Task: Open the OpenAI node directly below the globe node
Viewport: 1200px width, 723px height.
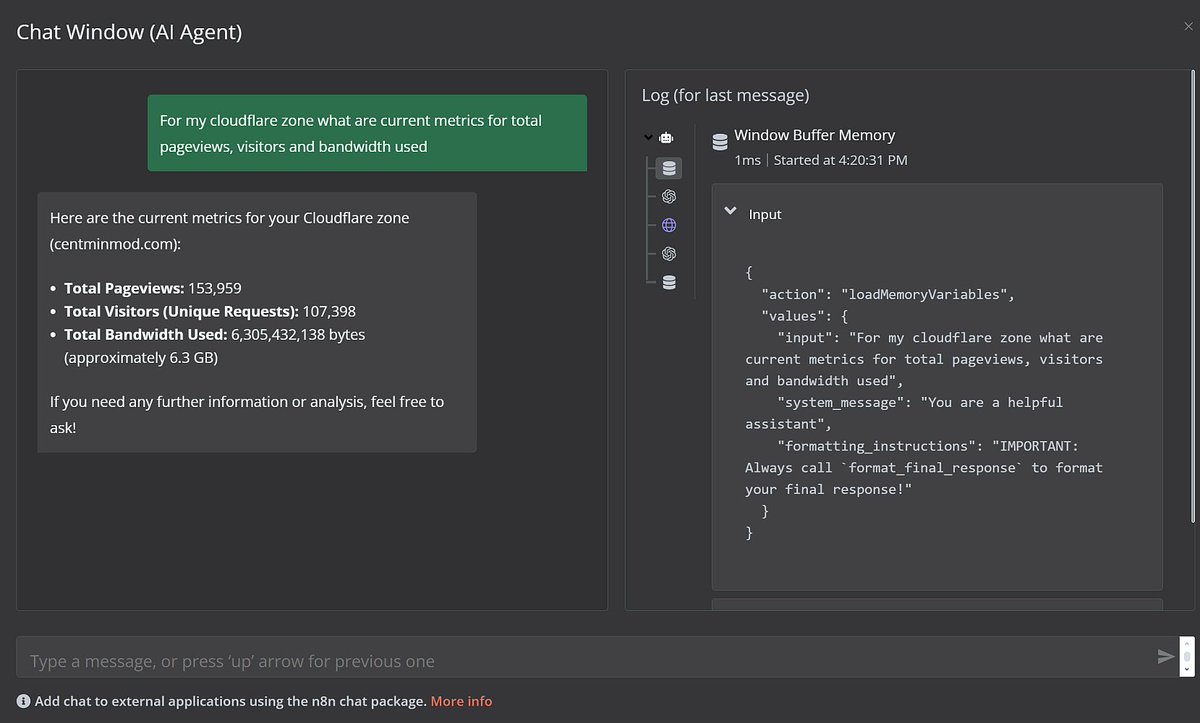Action: point(669,254)
